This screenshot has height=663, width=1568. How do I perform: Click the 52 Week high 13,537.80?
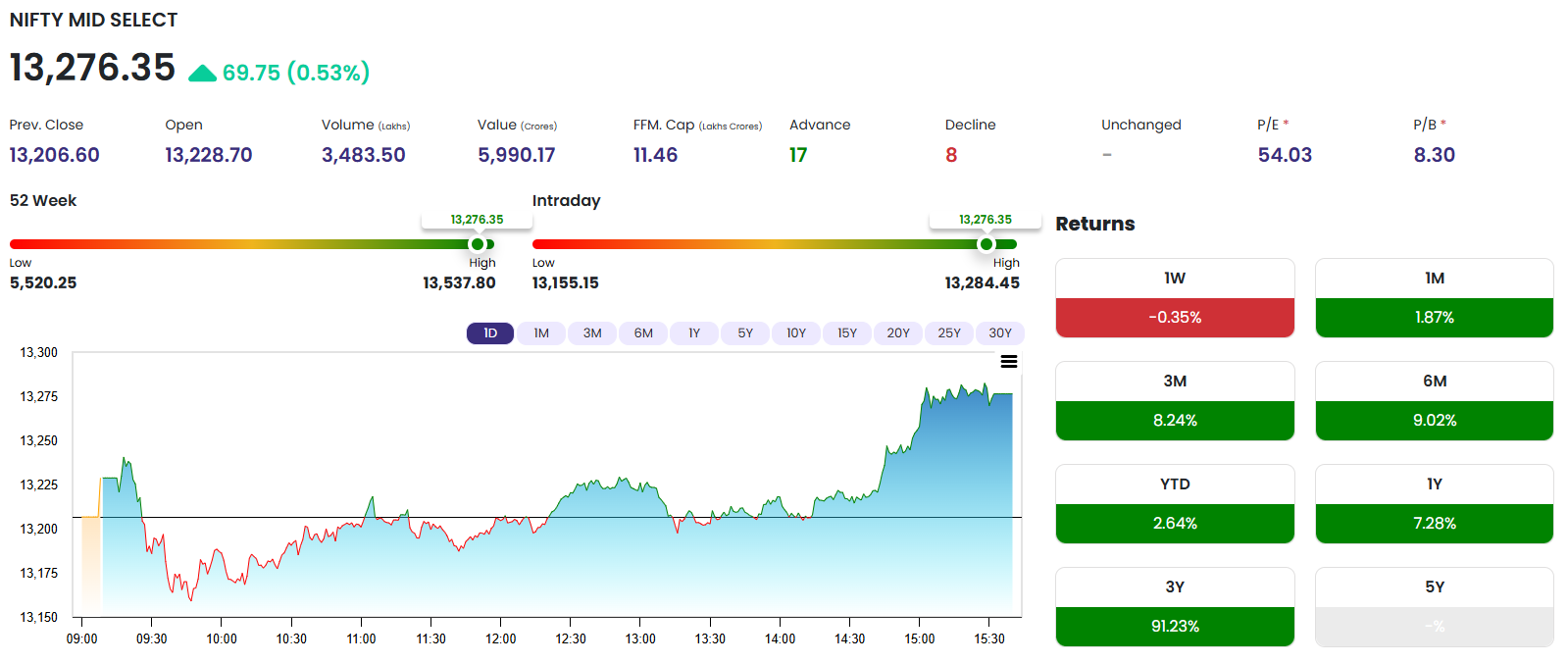click(x=459, y=282)
